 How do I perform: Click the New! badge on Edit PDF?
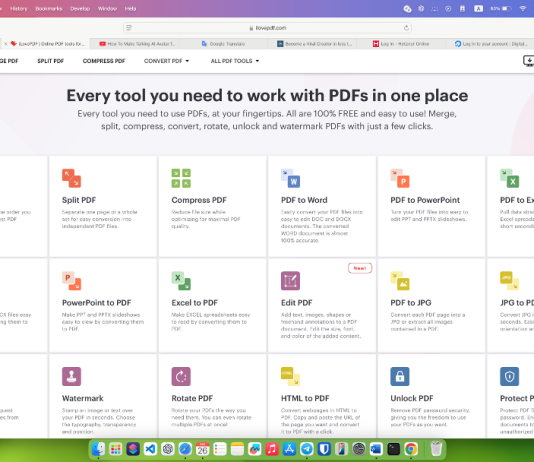pyautogui.click(x=360, y=268)
